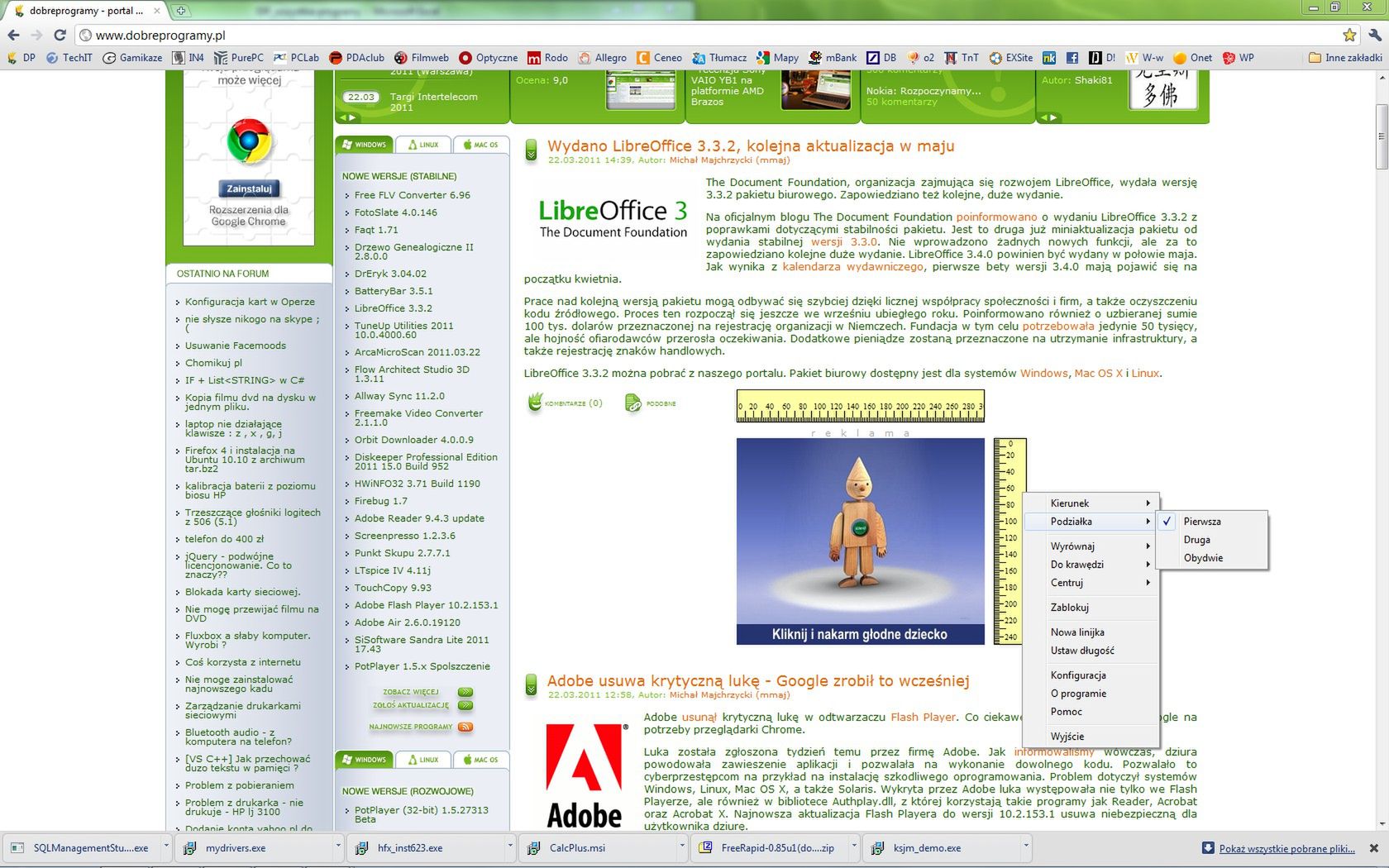Screen dimensions: 1389x868
Task: Open the PDAclub bookmark
Action: 356,58
